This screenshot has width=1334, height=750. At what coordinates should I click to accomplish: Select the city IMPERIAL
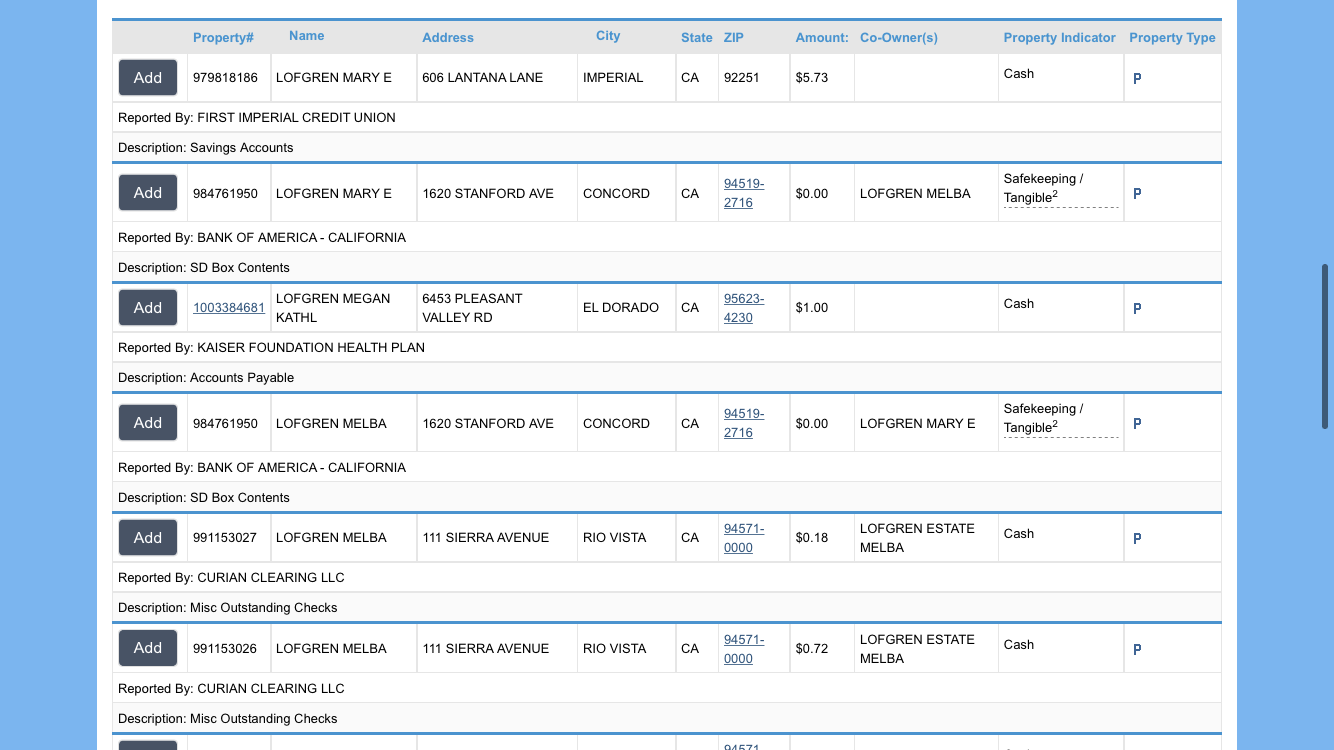tap(613, 78)
